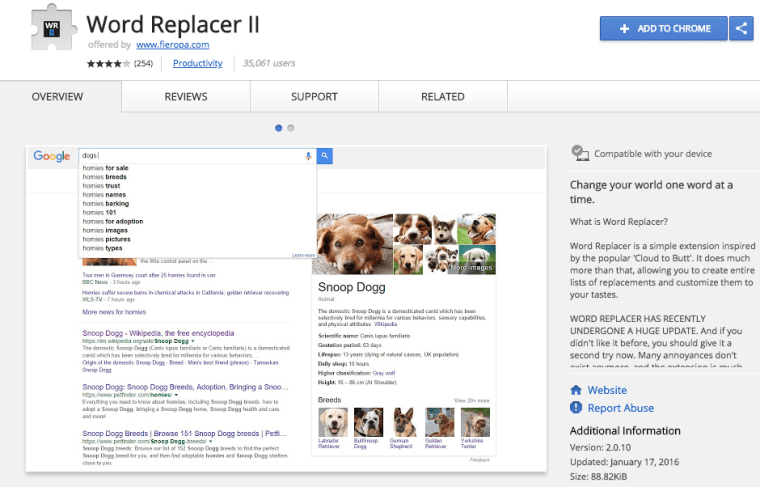Select the 'homies trust' suggestion
This screenshot has width=760, height=487.
tap(101, 186)
